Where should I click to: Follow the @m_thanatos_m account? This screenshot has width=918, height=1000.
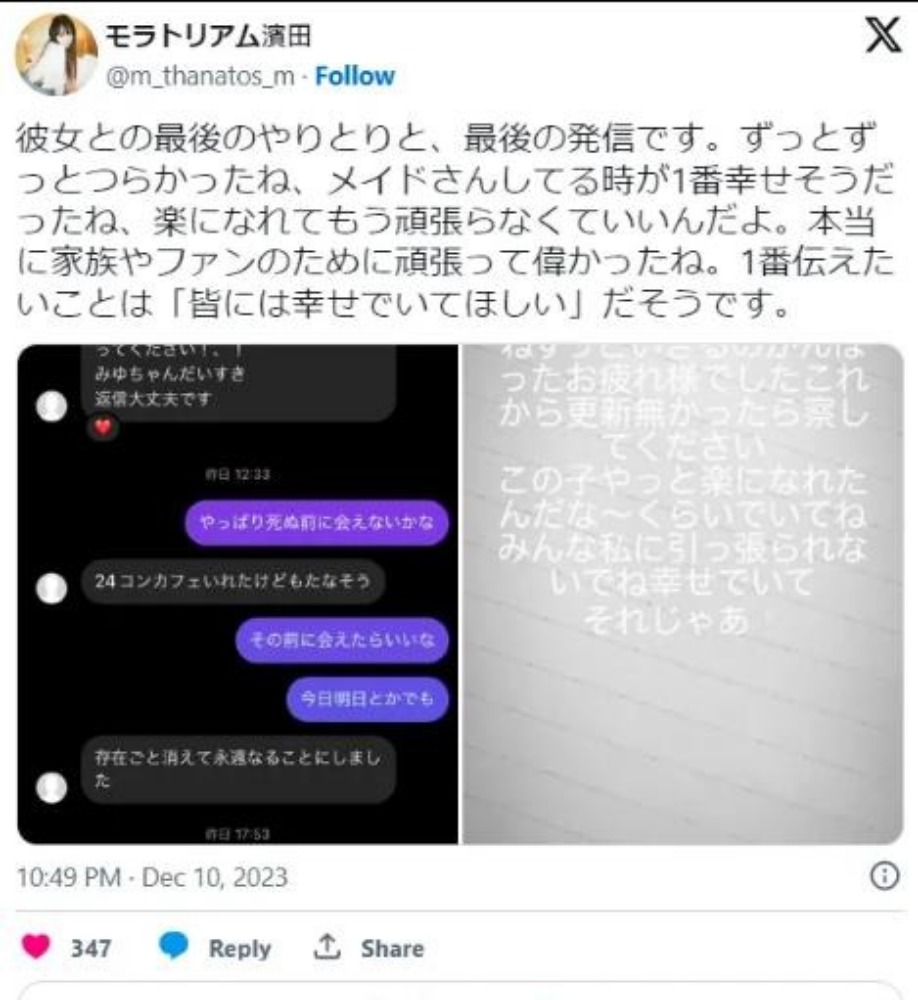point(355,77)
